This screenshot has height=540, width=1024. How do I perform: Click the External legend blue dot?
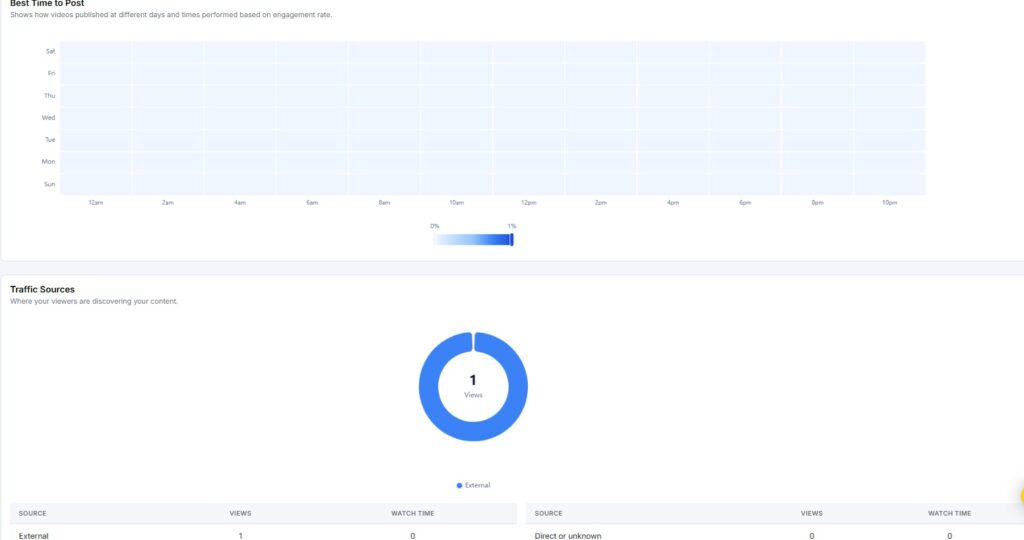coord(459,485)
